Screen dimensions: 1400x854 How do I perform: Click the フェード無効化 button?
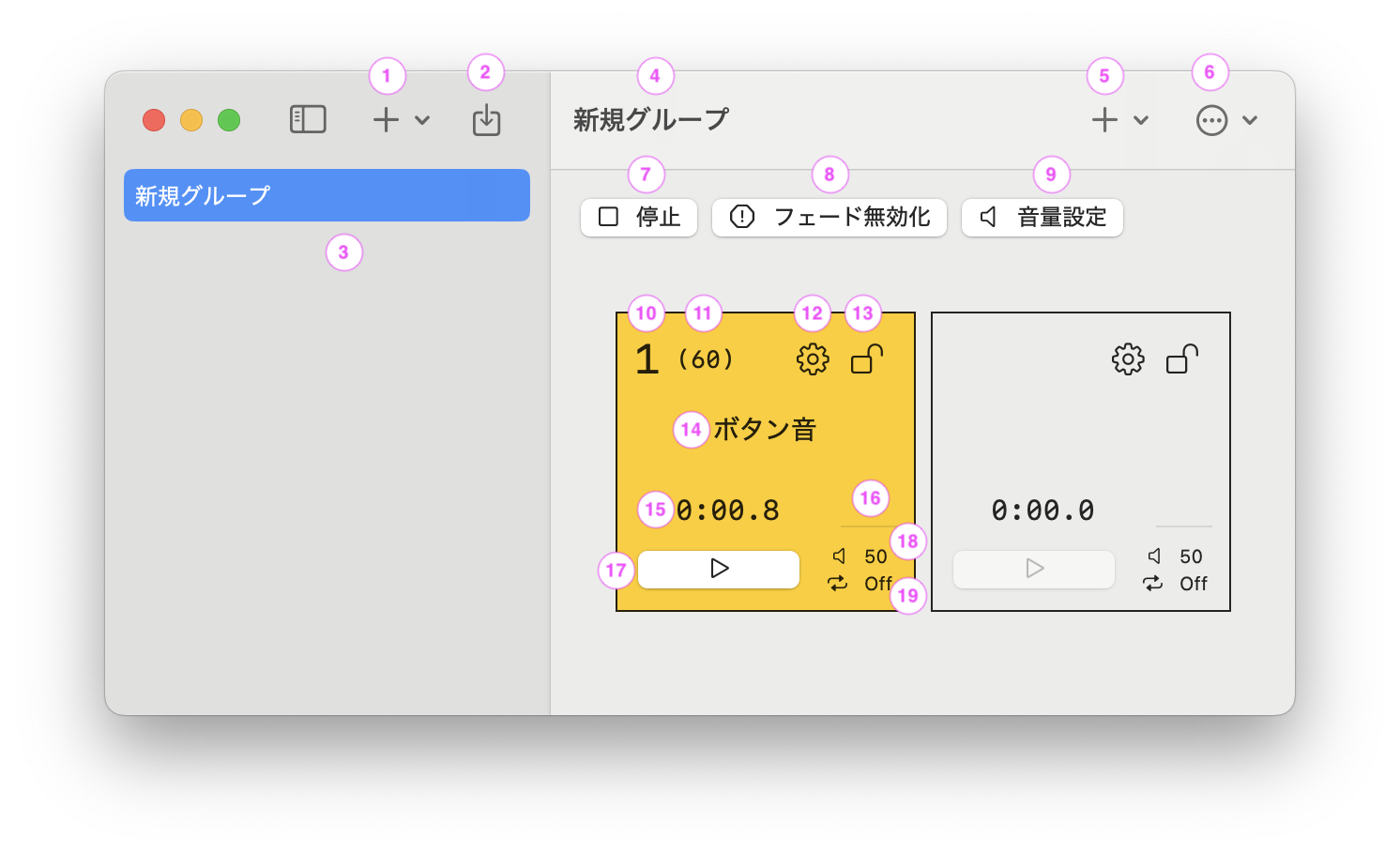pos(829,218)
